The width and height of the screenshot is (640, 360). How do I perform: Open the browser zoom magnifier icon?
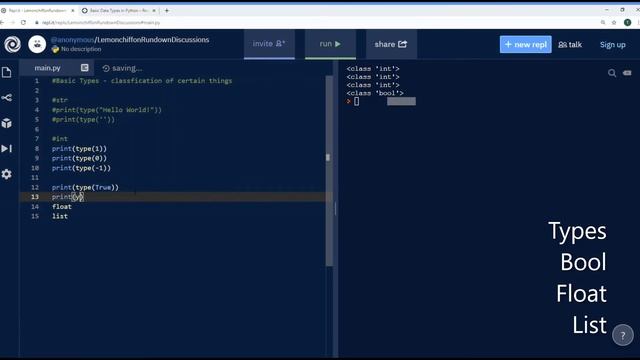click(x=603, y=22)
